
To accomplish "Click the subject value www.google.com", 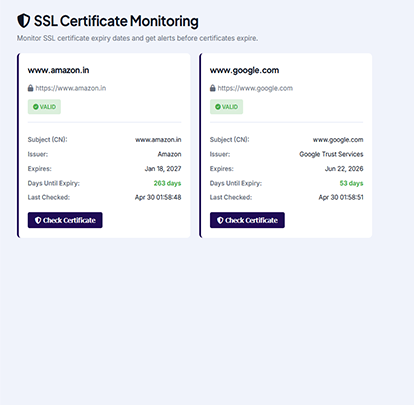I will click(338, 140).
